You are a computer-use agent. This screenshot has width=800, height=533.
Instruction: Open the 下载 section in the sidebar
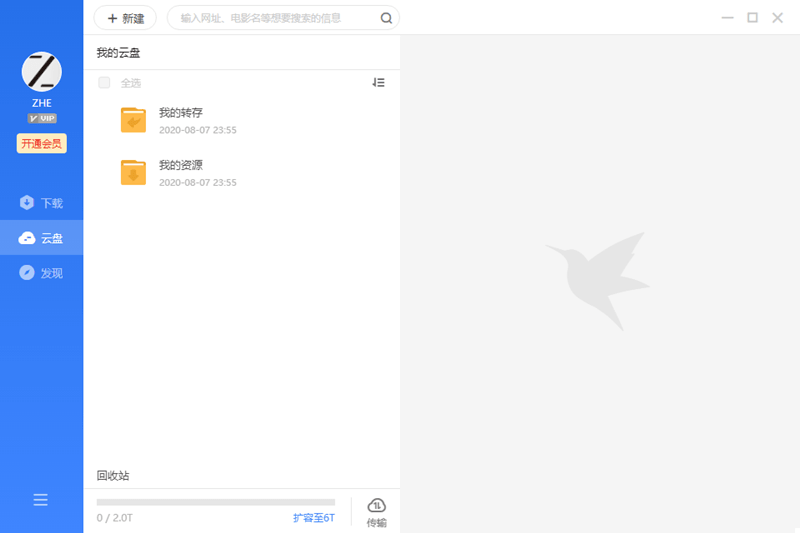click(x=41, y=203)
